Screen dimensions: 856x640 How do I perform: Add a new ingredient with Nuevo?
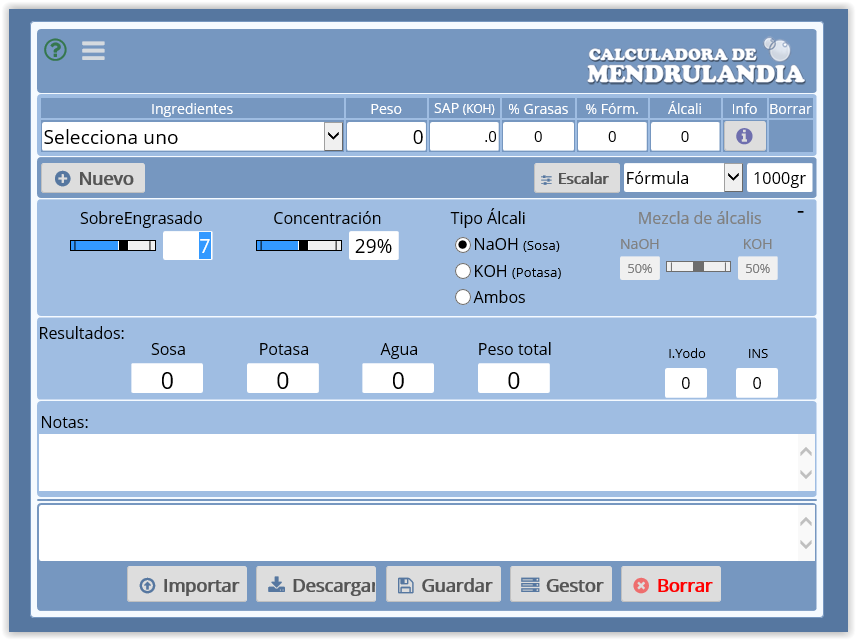point(93,178)
